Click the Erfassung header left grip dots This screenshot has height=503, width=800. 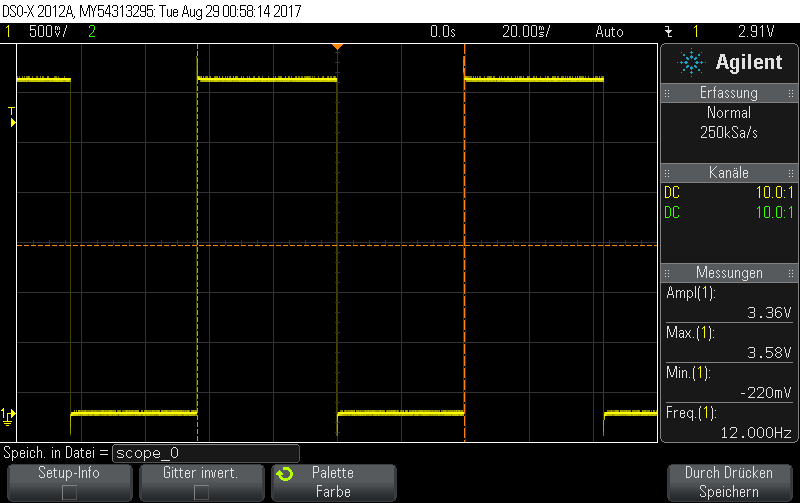pos(667,93)
